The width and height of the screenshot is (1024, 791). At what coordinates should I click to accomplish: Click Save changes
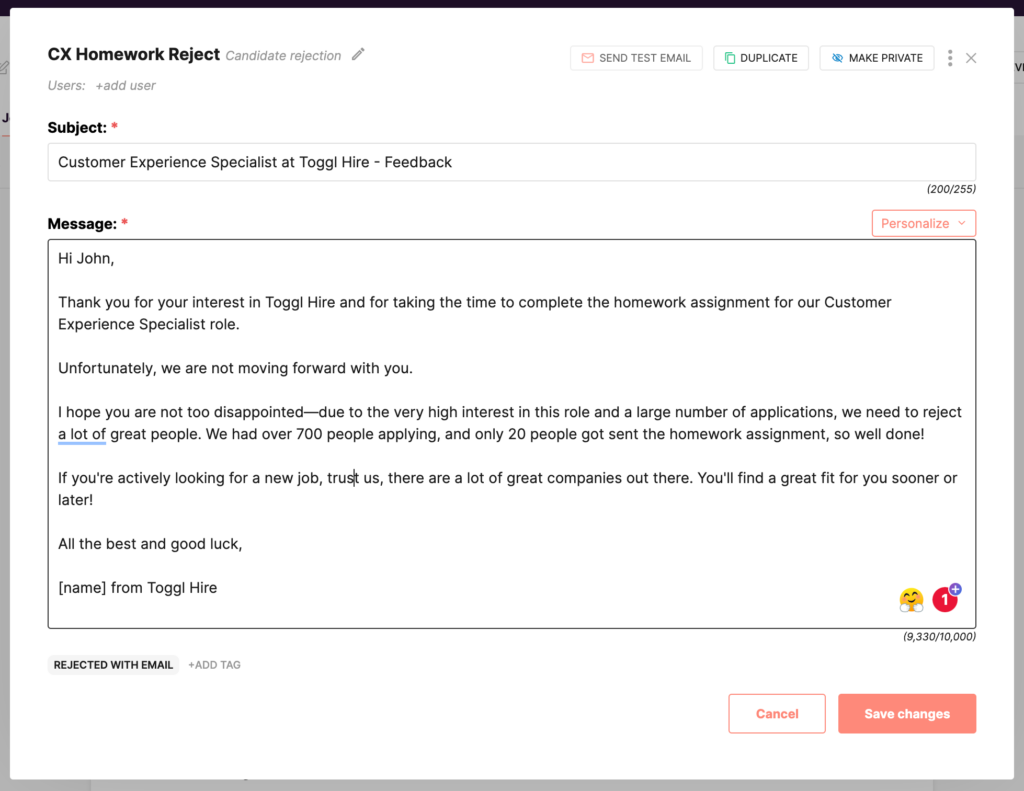tap(906, 713)
